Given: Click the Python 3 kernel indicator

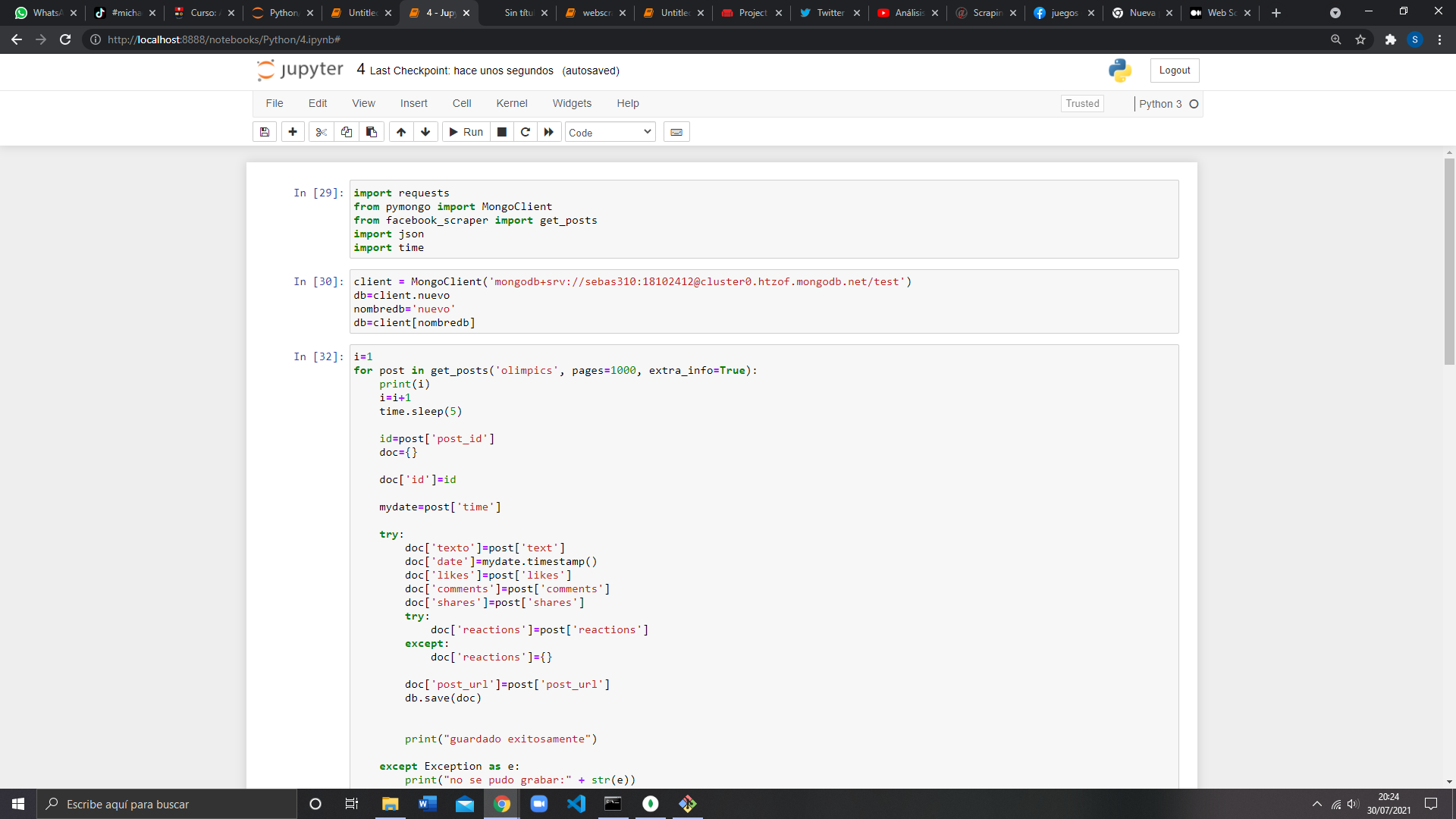Looking at the screenshot, I should 1162,104.
